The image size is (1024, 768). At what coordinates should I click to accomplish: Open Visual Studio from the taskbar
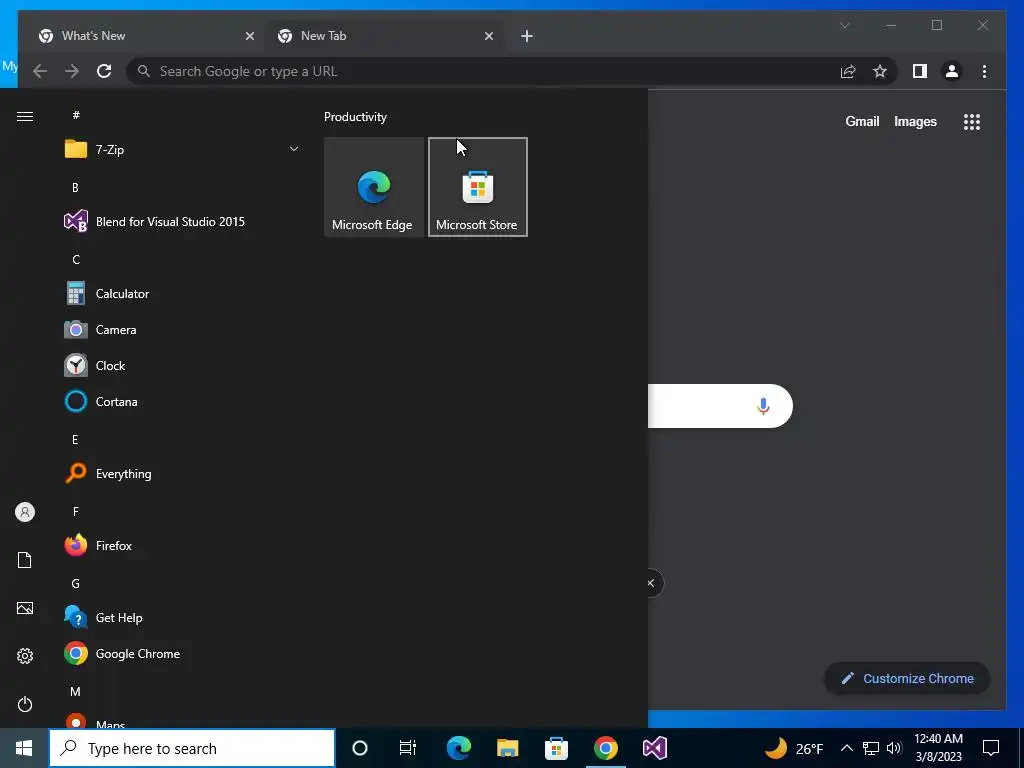coord(654,748)
